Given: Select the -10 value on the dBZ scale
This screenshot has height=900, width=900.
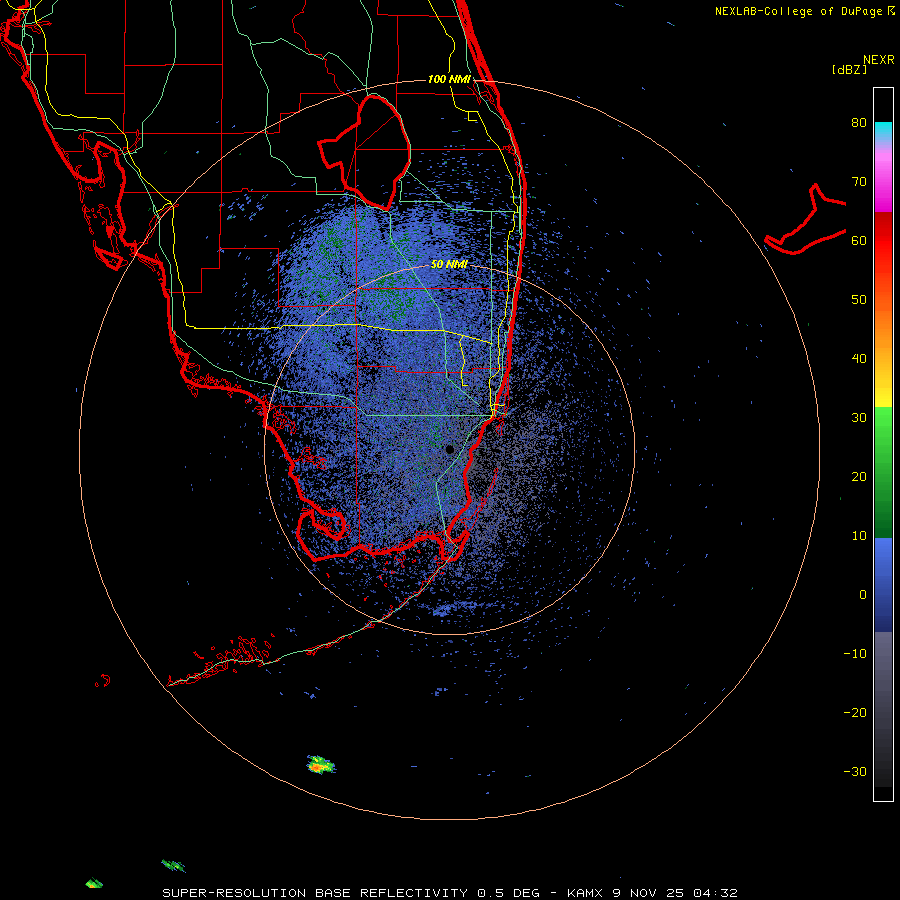Looking at the screenshot, I should coord(855,654).
